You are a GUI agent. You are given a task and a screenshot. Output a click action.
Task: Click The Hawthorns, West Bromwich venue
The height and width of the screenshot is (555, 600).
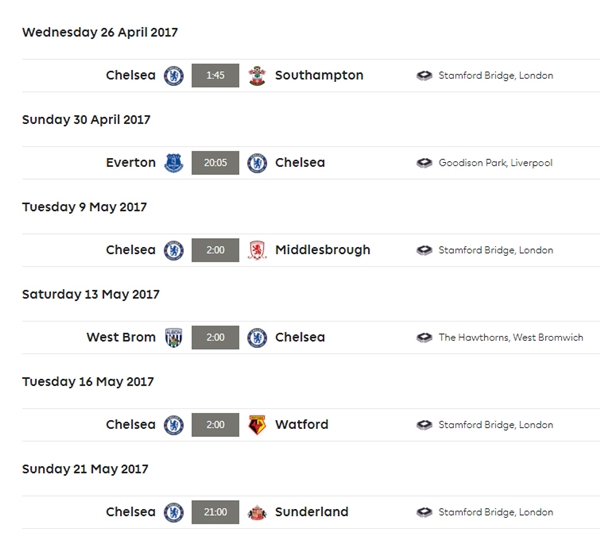click(x=511, y=338)
